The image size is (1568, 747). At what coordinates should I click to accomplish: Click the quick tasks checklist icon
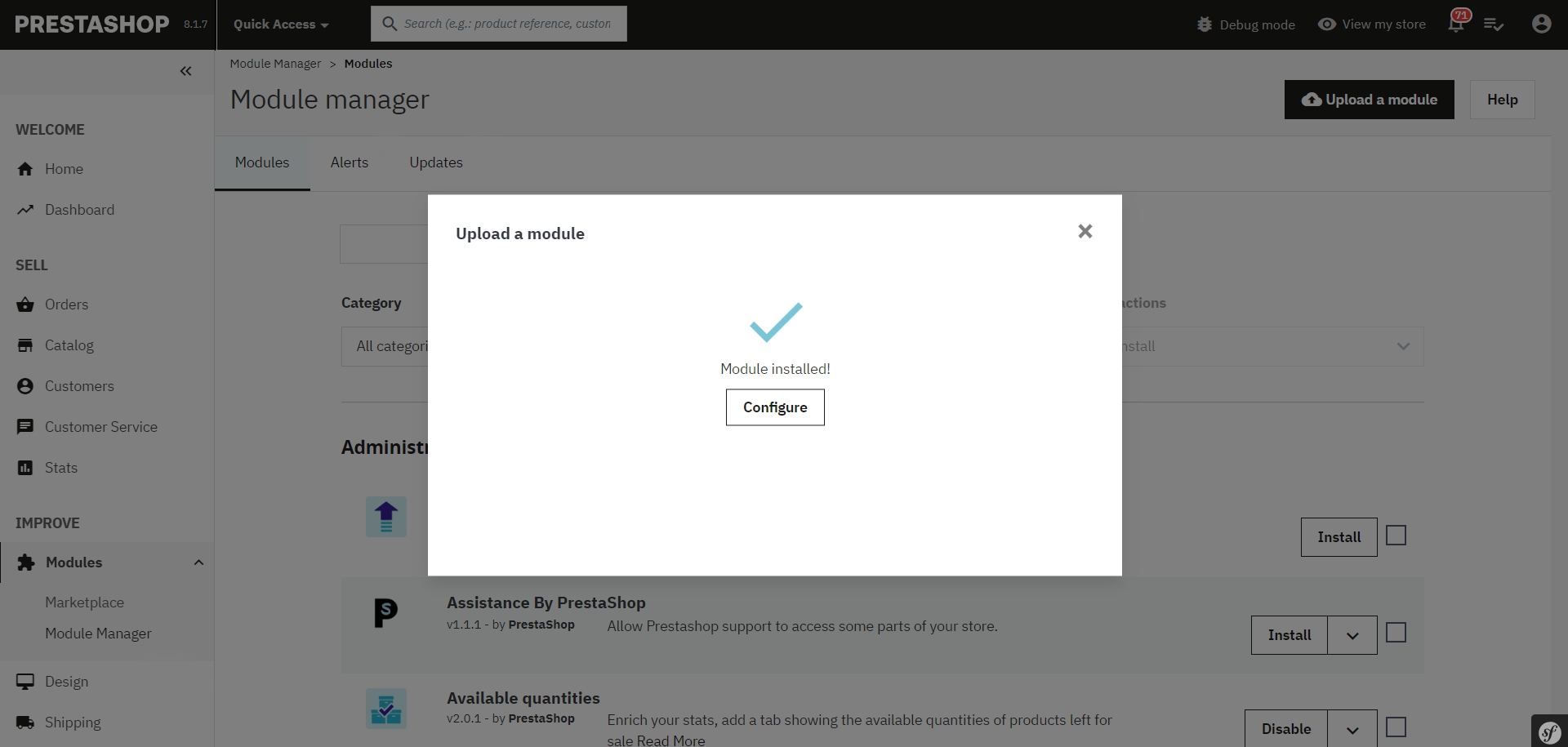(x=1494, y=24)
